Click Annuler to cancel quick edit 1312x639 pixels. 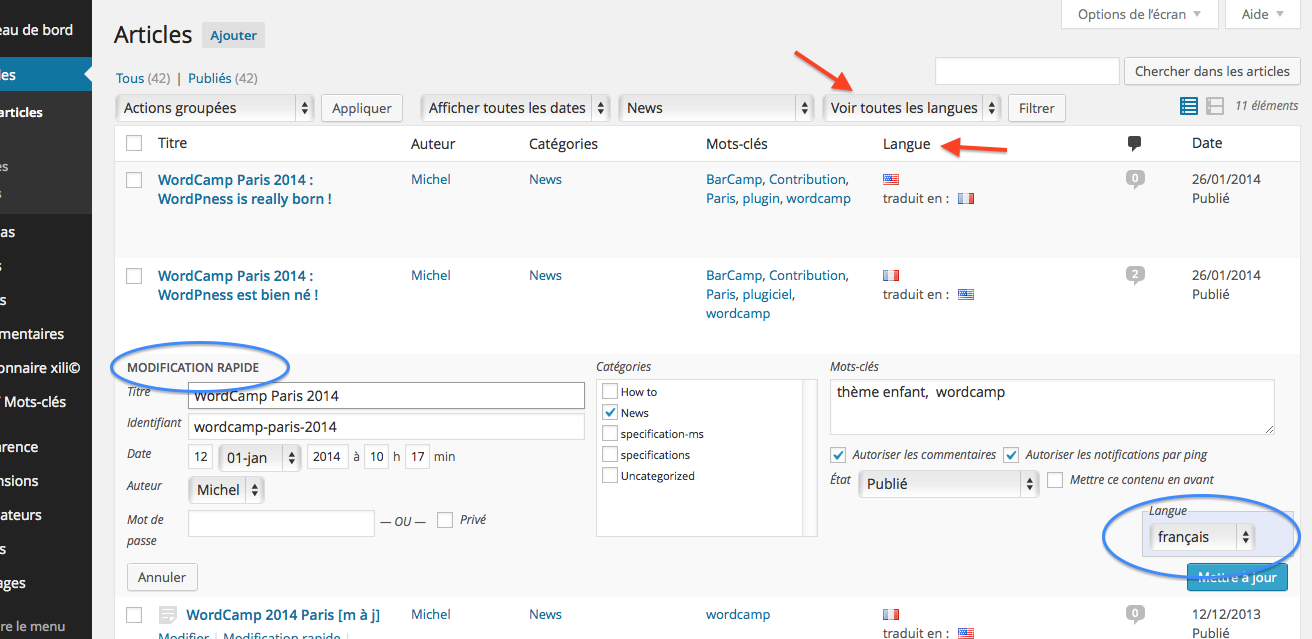pyautogui.click(x=162, y=577)
